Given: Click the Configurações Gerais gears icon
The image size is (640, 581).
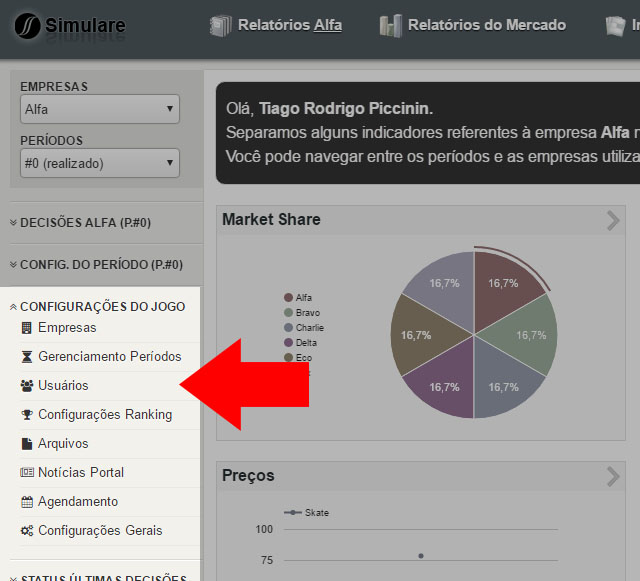Looking at the screenshot, I should 27,531.
